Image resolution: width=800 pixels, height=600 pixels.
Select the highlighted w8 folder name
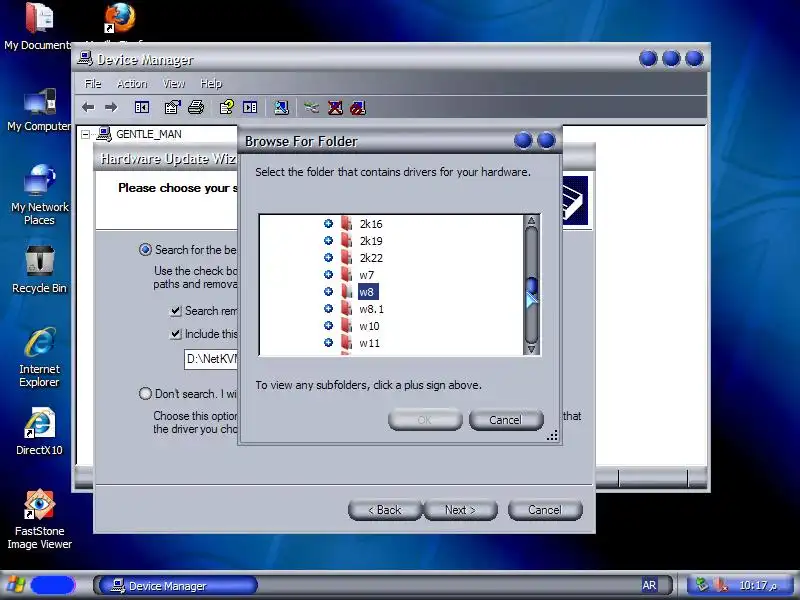click(367, 292)
